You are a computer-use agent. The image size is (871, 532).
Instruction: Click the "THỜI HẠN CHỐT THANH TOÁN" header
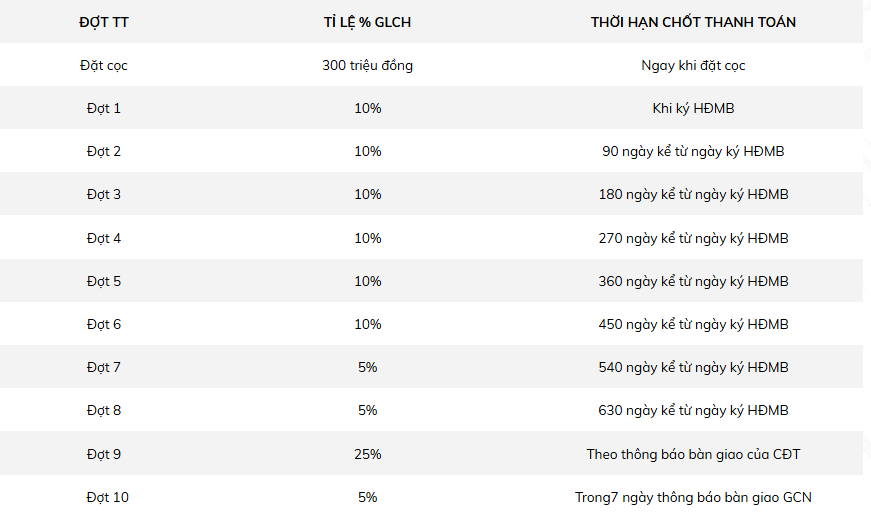[x=693, y=22]
